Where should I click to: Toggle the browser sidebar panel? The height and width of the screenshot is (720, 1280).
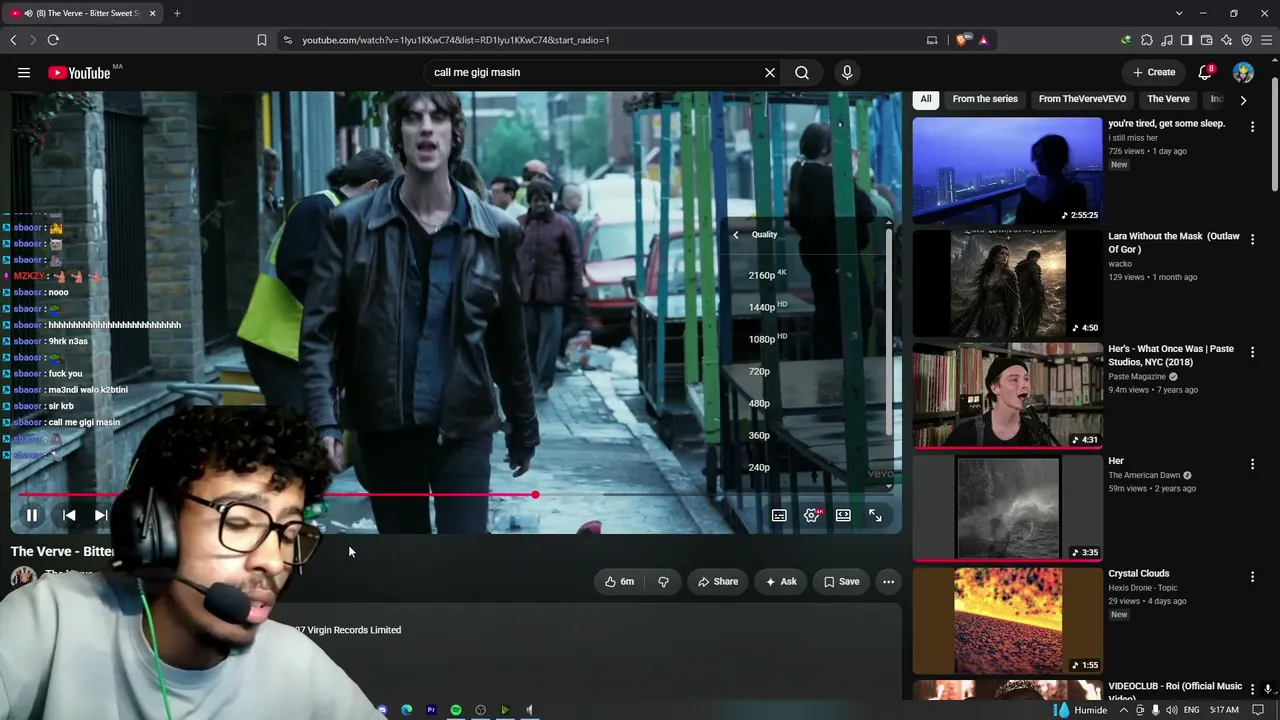(1186, 40)
